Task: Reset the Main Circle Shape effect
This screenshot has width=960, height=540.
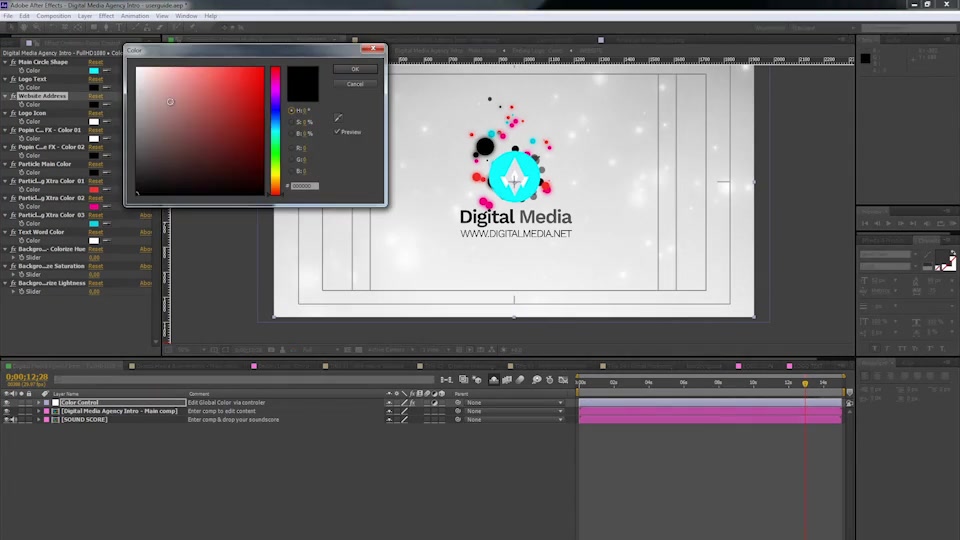Action: 96,62
